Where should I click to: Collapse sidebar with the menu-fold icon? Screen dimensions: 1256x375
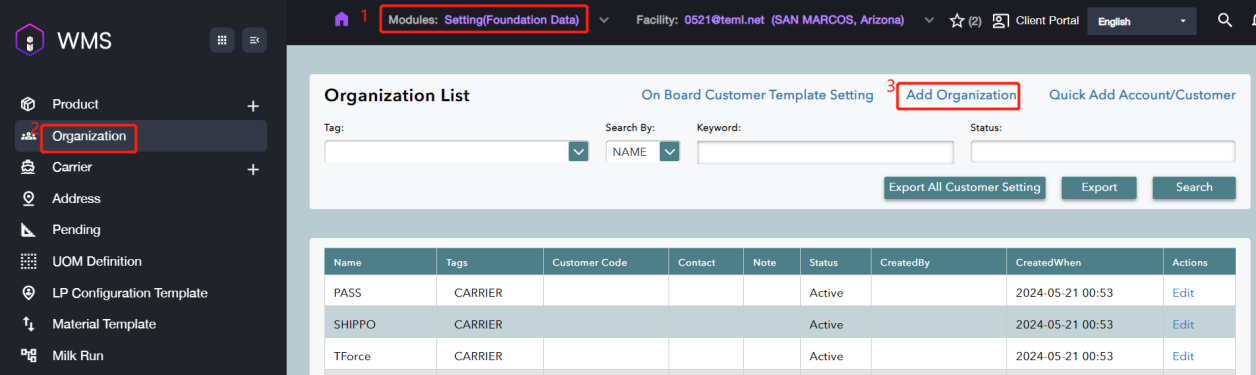click(254, 40)
